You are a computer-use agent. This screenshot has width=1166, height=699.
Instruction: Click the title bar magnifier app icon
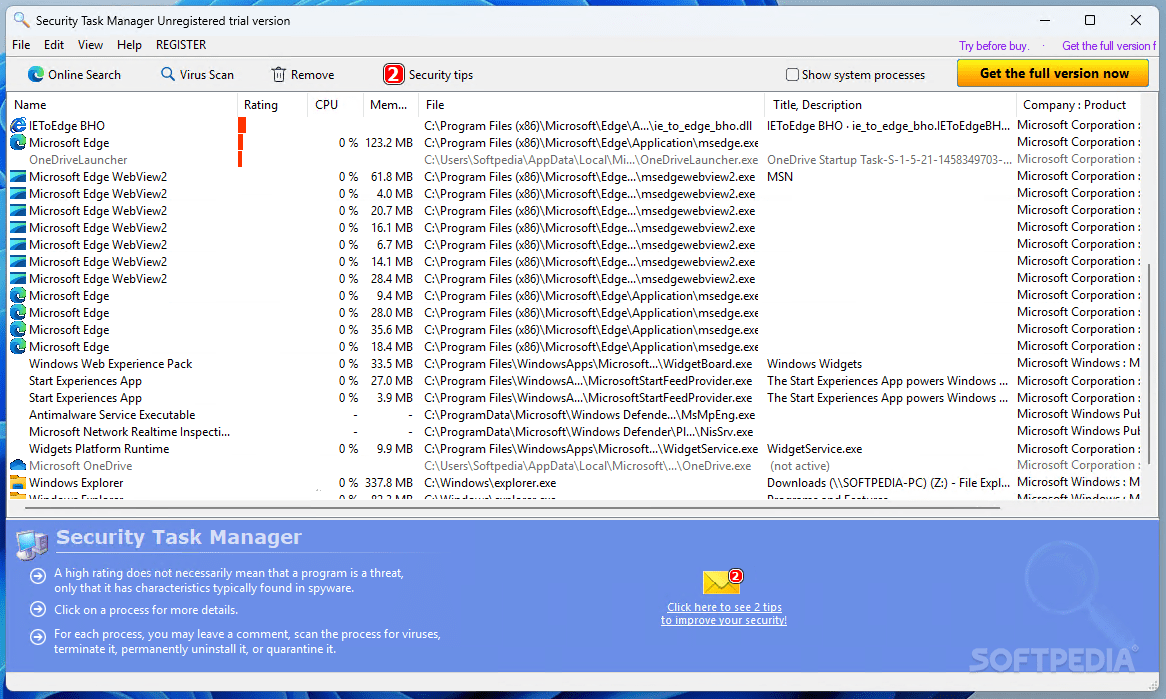(22, 19)
